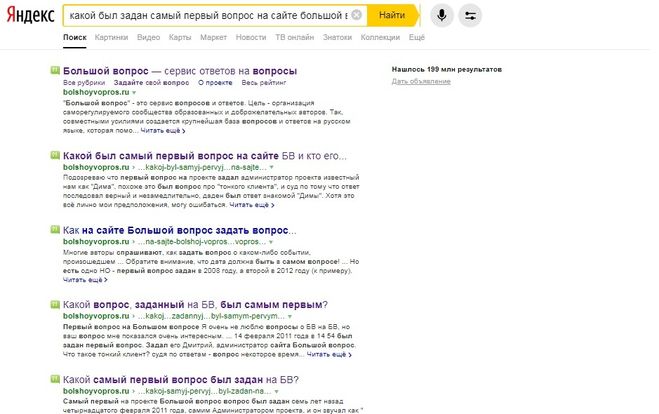Click the Яндекс logo
The height and width of the screenshot is (414, 659).
click(31, 15)
